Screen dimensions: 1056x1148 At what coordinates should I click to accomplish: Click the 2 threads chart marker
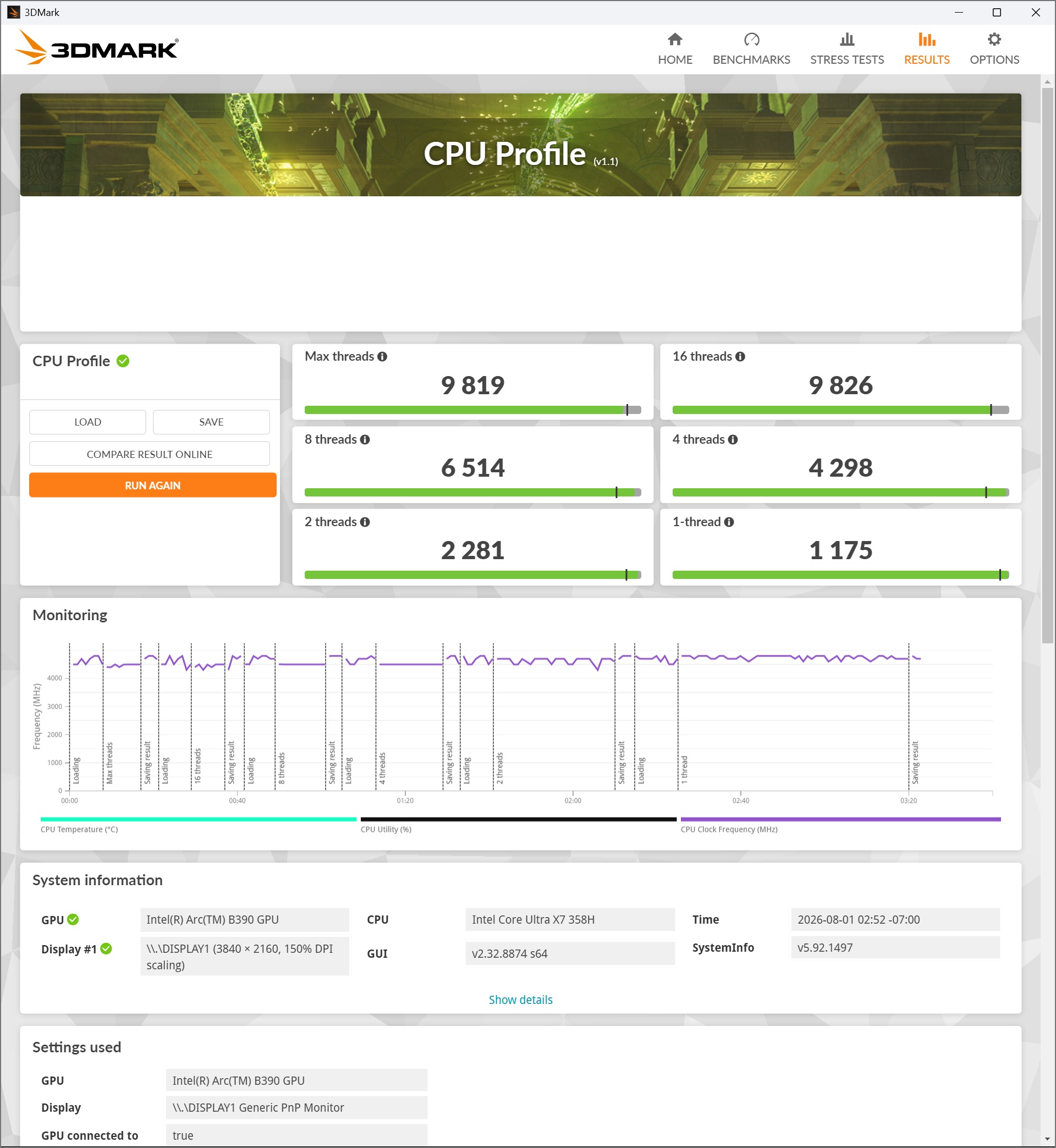500,768
